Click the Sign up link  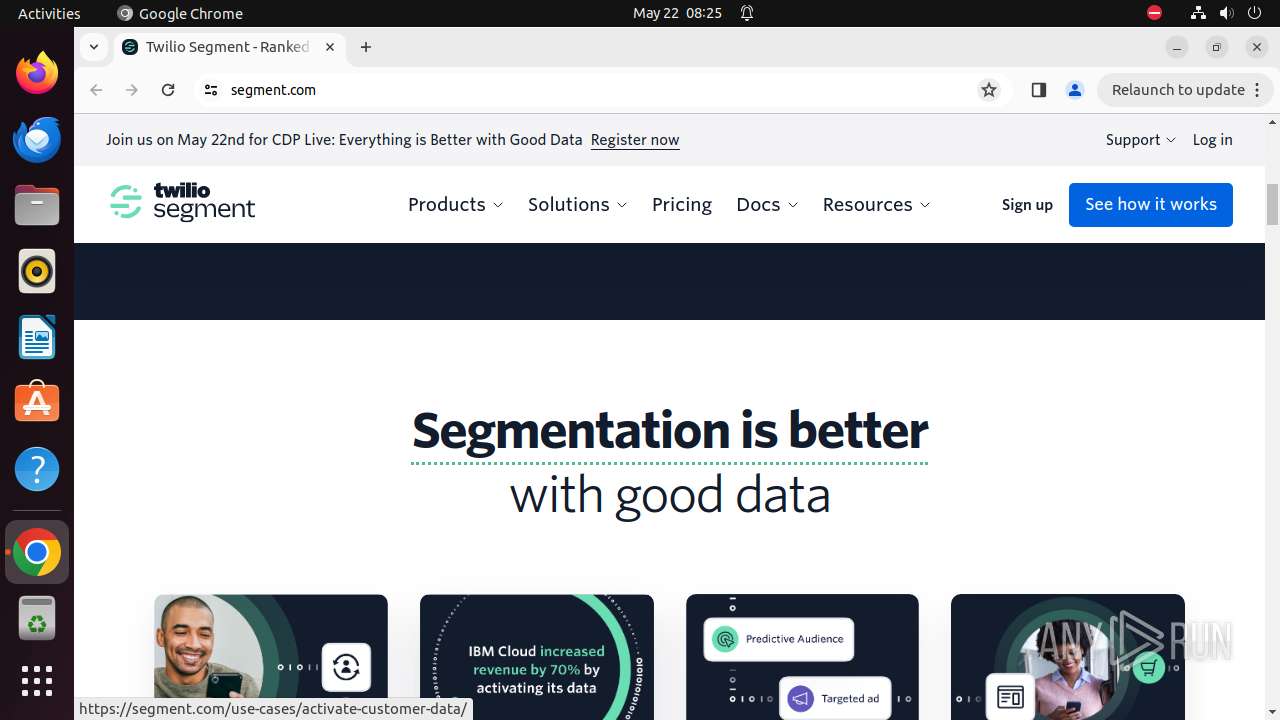[x=1027, y=204]
